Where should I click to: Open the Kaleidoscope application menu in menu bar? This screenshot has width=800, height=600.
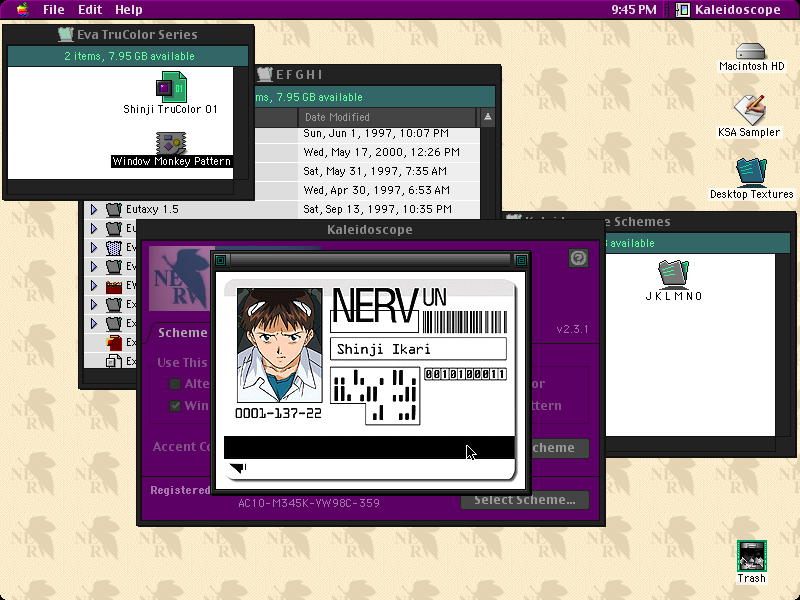tap(728, 10)
